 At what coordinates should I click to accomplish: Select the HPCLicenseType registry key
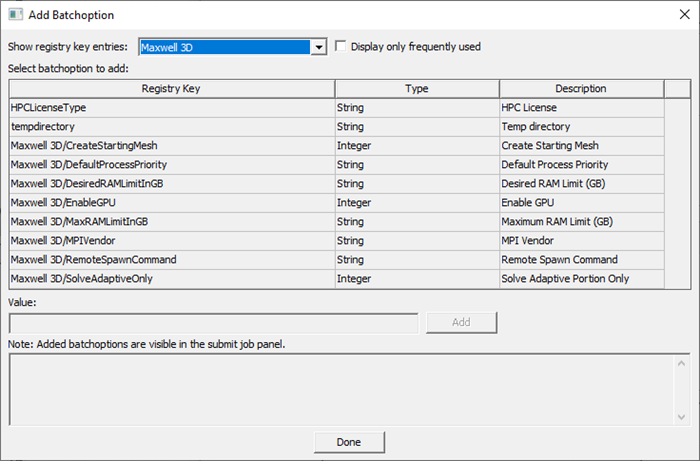(x=171, y=108)
